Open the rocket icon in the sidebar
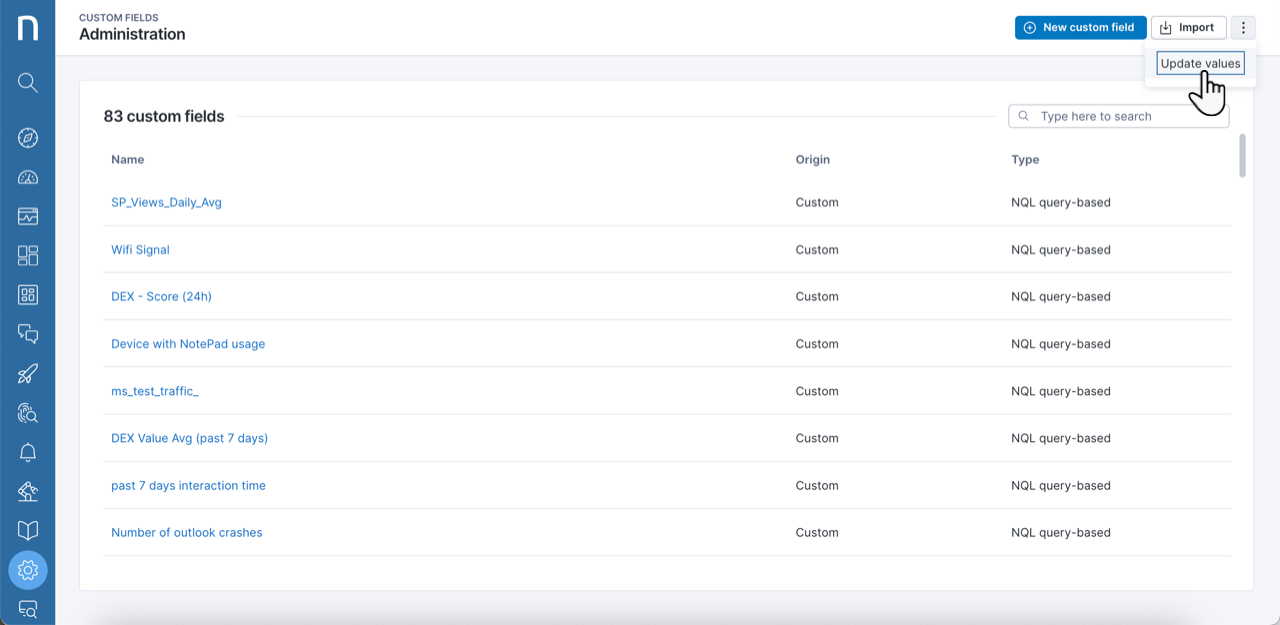This screenshot has height=625, width=1280. click(28, 374)
